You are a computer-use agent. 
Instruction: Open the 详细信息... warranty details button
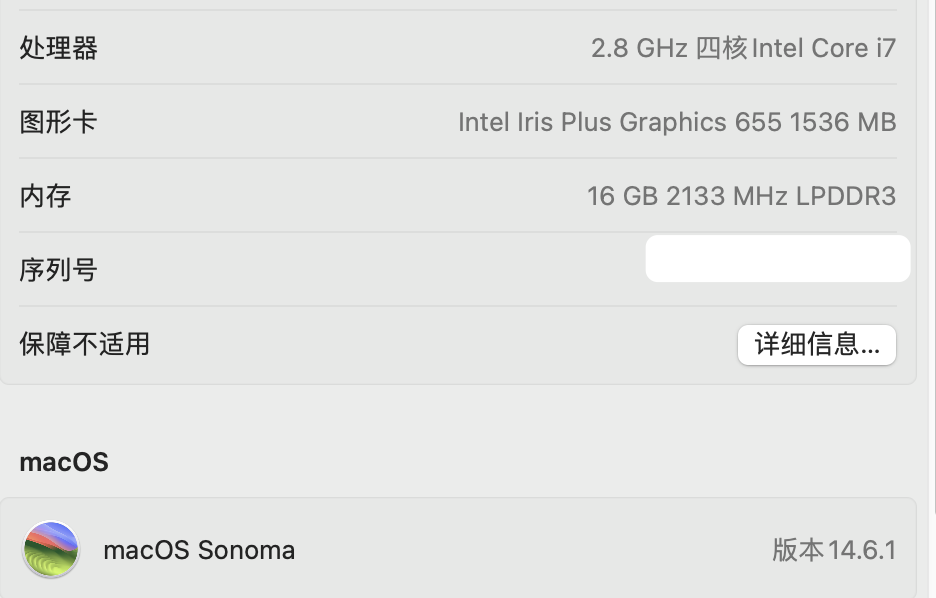click(x=817, y=344)
